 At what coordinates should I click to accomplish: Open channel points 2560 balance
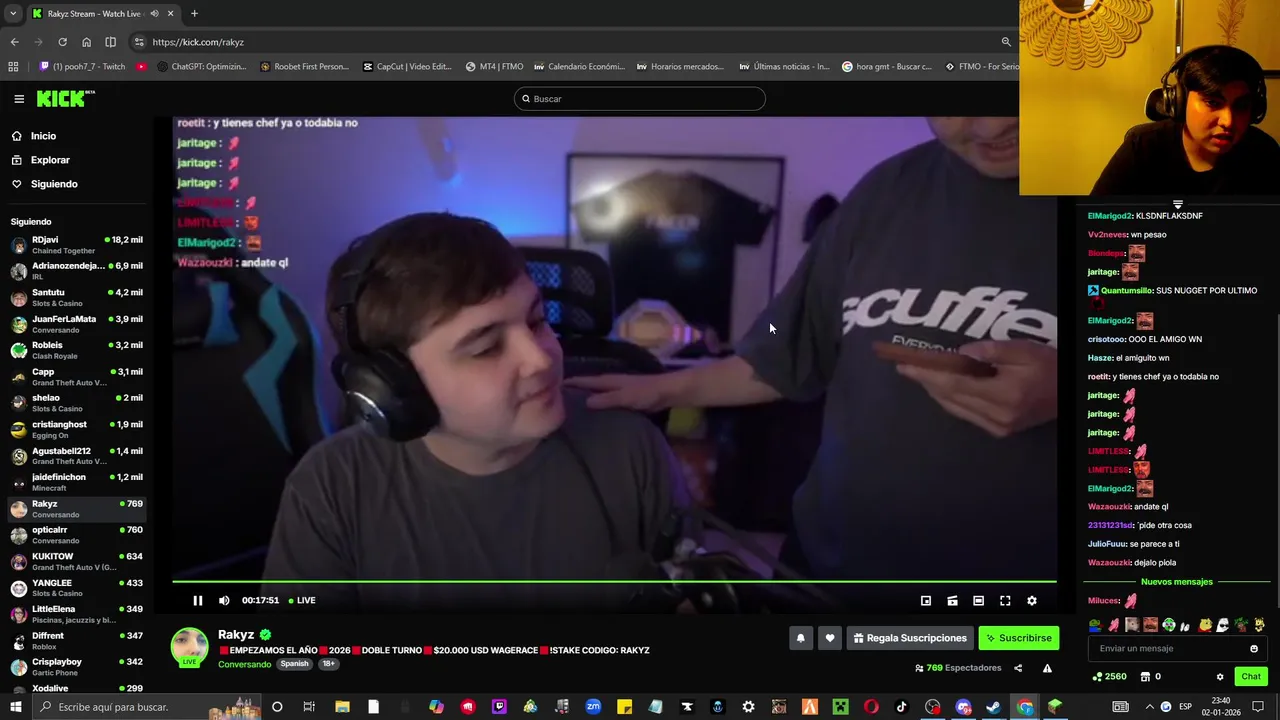[x=1109, y=677]
